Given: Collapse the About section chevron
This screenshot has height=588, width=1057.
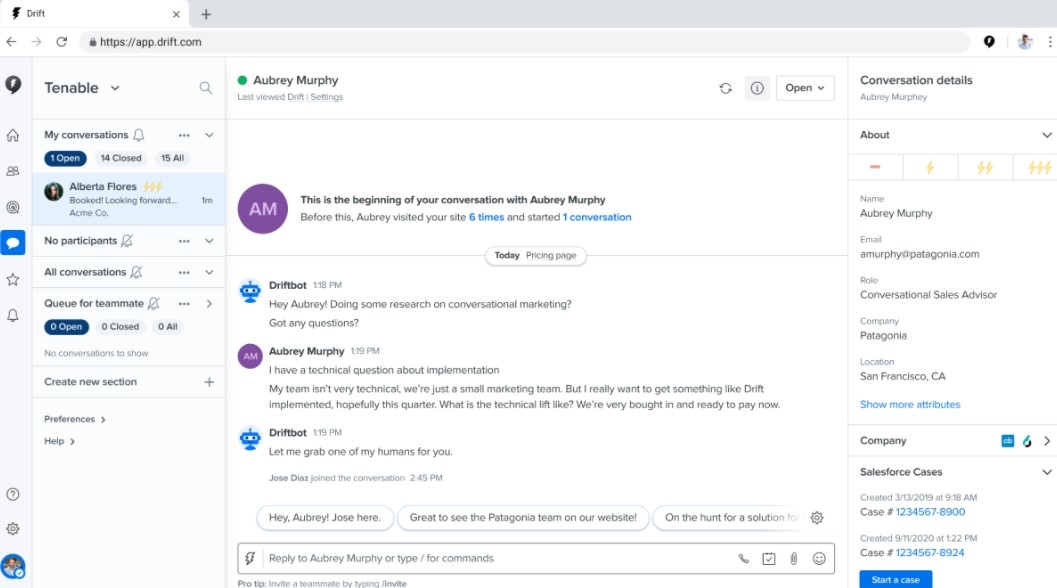Looking at the screenshot, I should tap(1046, 135).
